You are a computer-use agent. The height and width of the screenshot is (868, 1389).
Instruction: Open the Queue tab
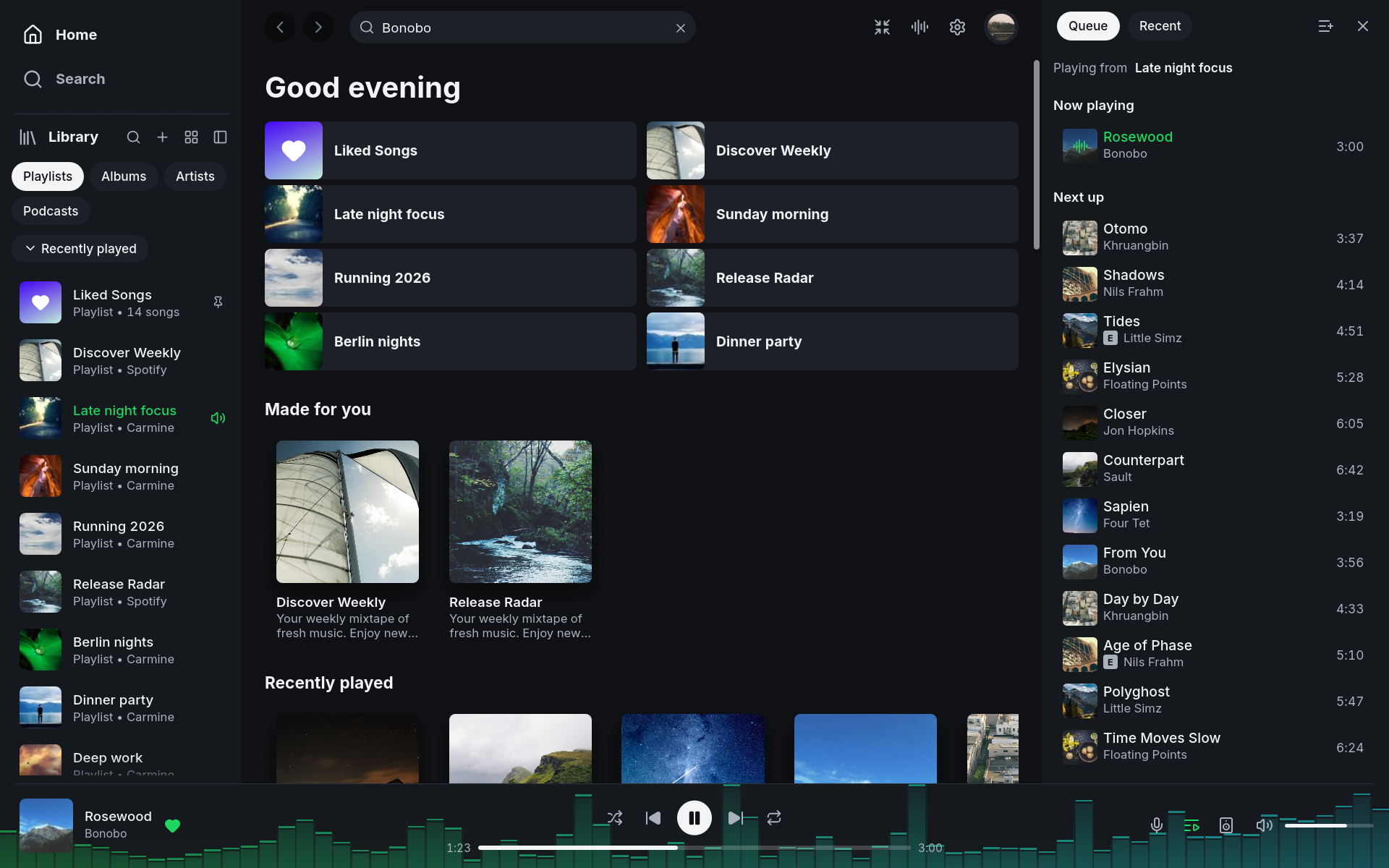[1088, 26]
